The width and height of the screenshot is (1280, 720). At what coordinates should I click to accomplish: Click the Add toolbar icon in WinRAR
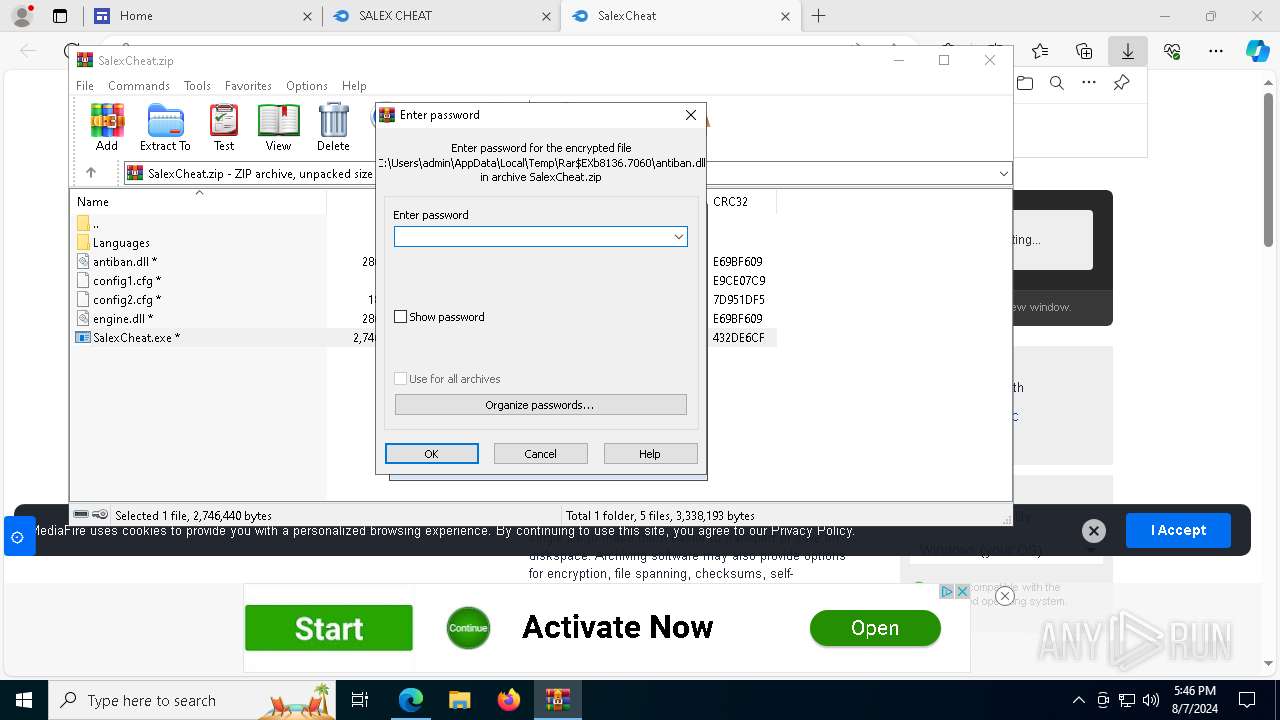pyautogui.click(x=107, y=127)
